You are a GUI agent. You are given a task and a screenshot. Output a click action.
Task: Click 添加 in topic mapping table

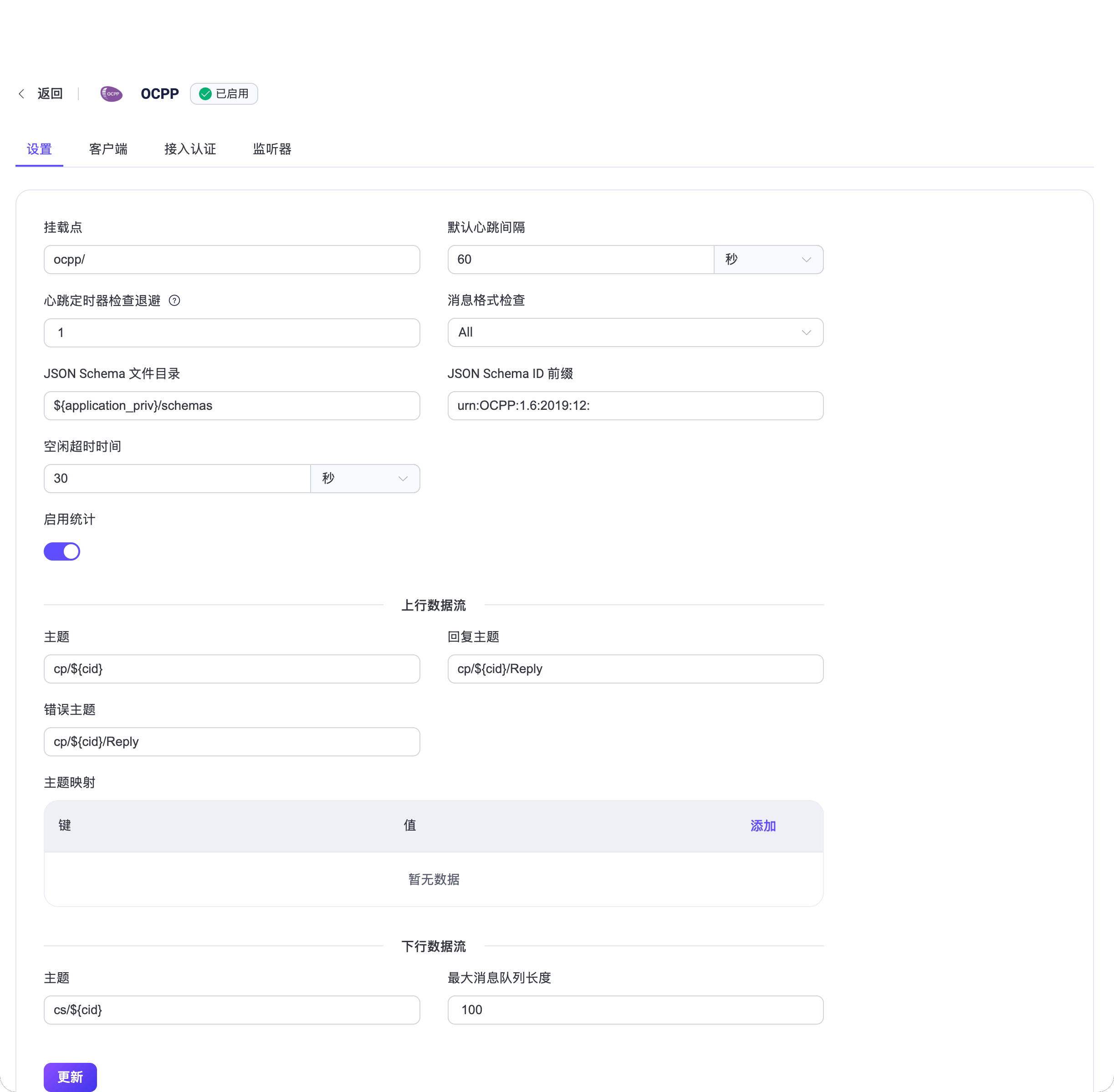(762, 826)
